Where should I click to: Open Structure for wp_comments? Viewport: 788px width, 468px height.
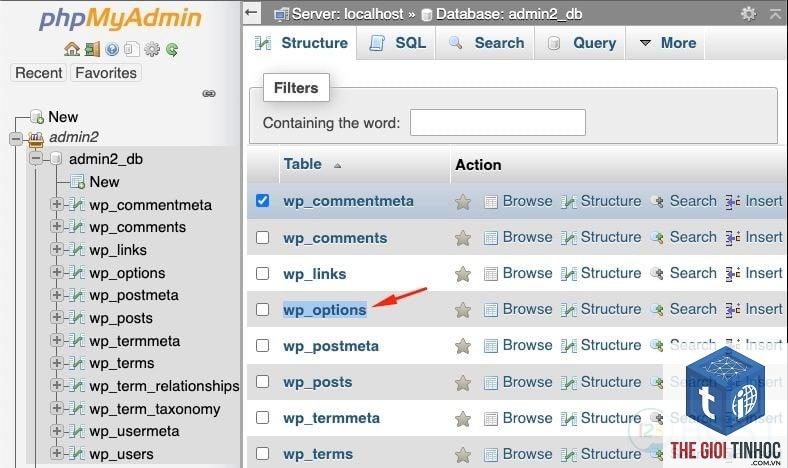coord(601,237)
